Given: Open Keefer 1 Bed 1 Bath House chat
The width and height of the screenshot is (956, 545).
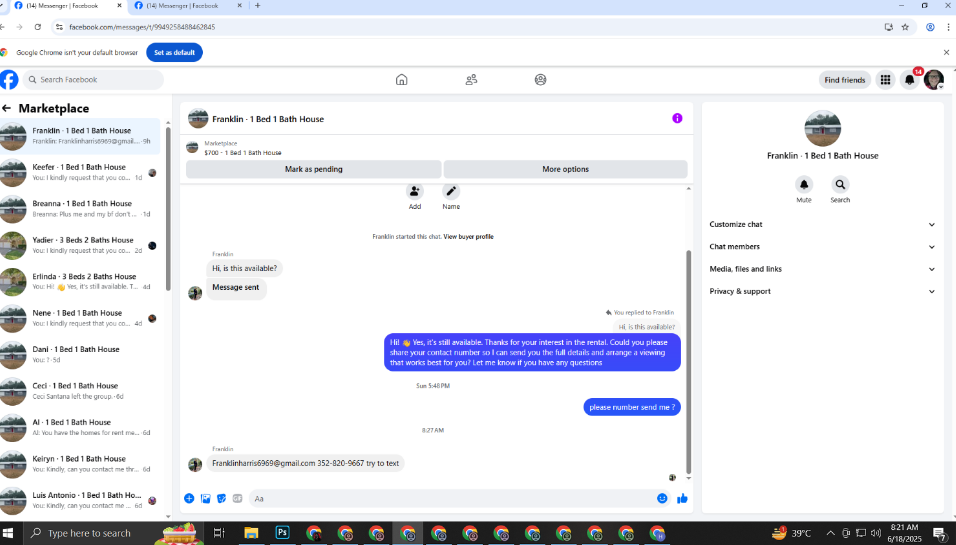Looking at the screenshot, I should pyautogui.click(x=80, y=172).
